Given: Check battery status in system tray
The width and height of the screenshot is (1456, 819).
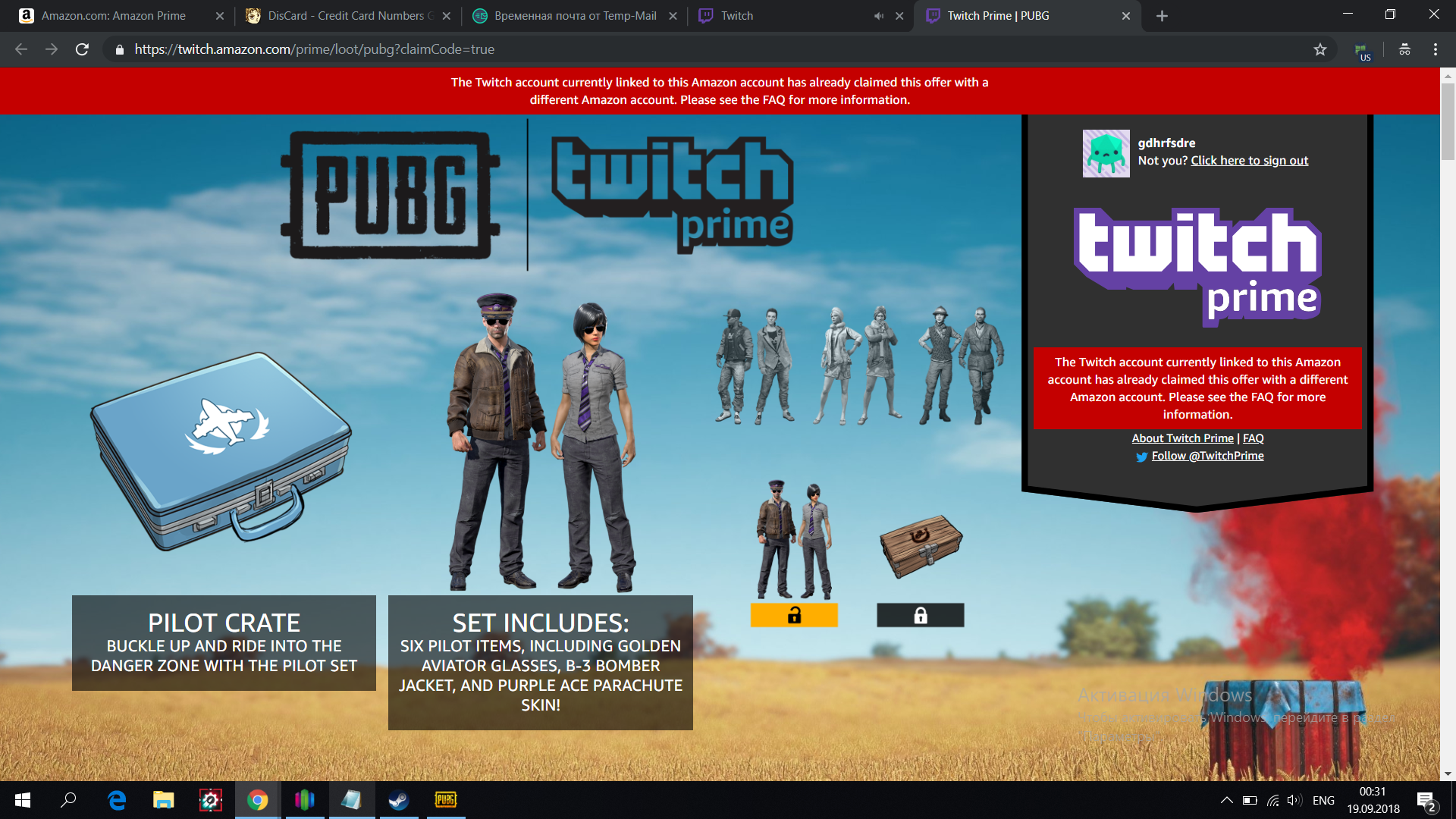Looking at the screenshot, I should click(x=1250, y=800).
